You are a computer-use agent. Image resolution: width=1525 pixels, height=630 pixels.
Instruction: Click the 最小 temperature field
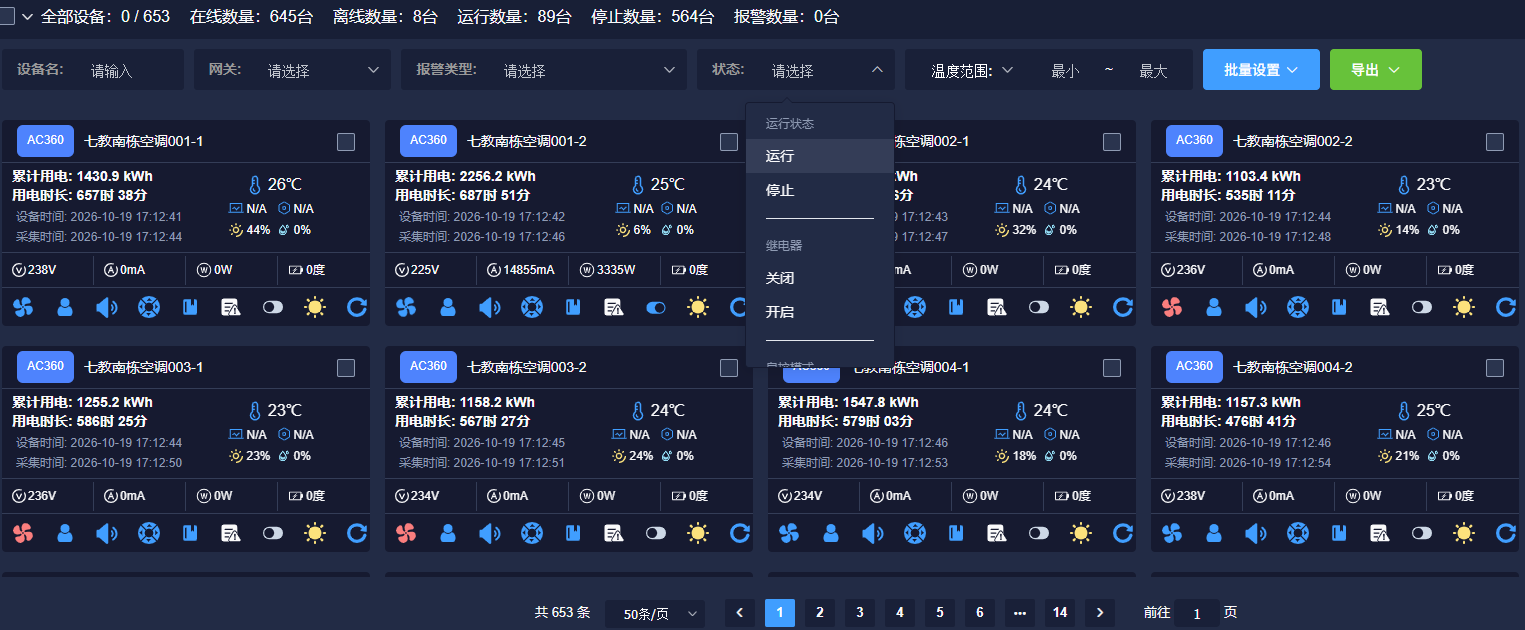point(1065,71)
